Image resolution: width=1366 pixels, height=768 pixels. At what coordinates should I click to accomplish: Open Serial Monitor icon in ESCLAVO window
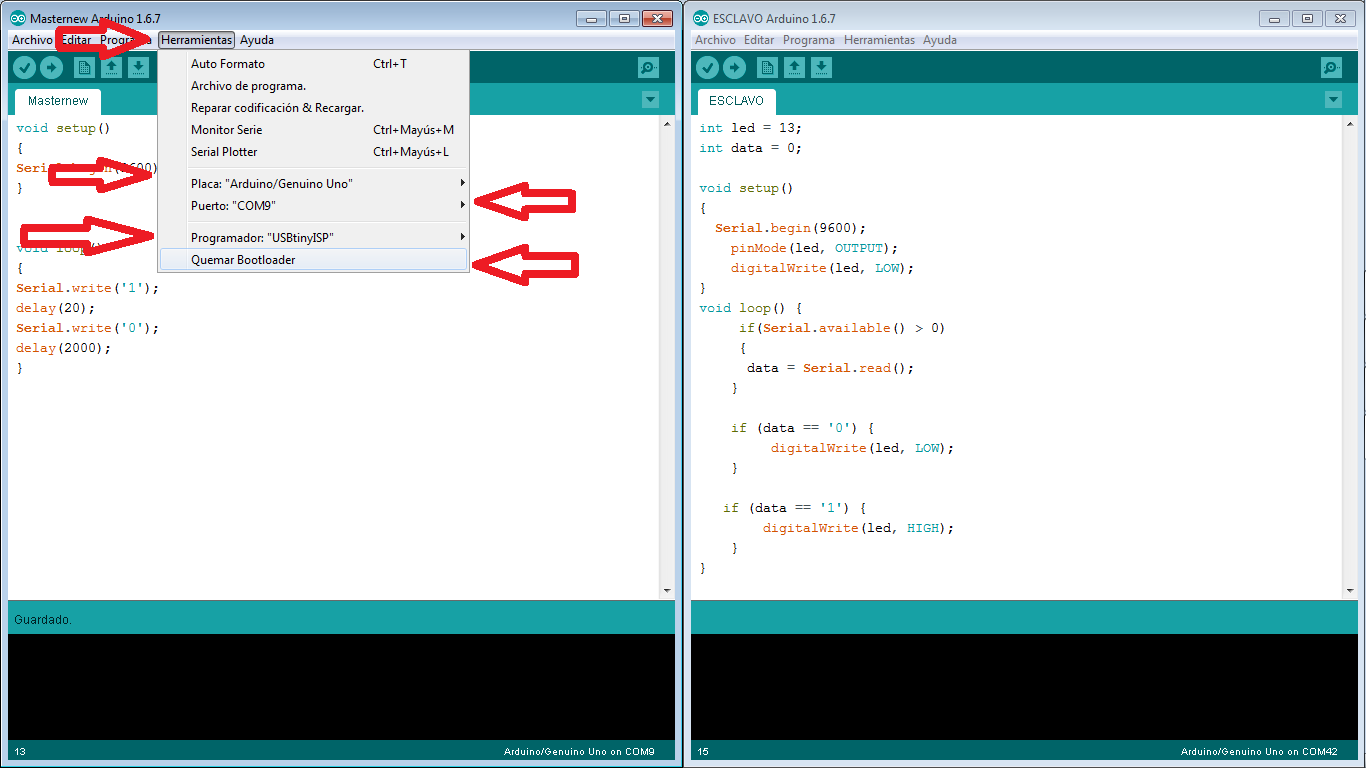coord(1332,67)
